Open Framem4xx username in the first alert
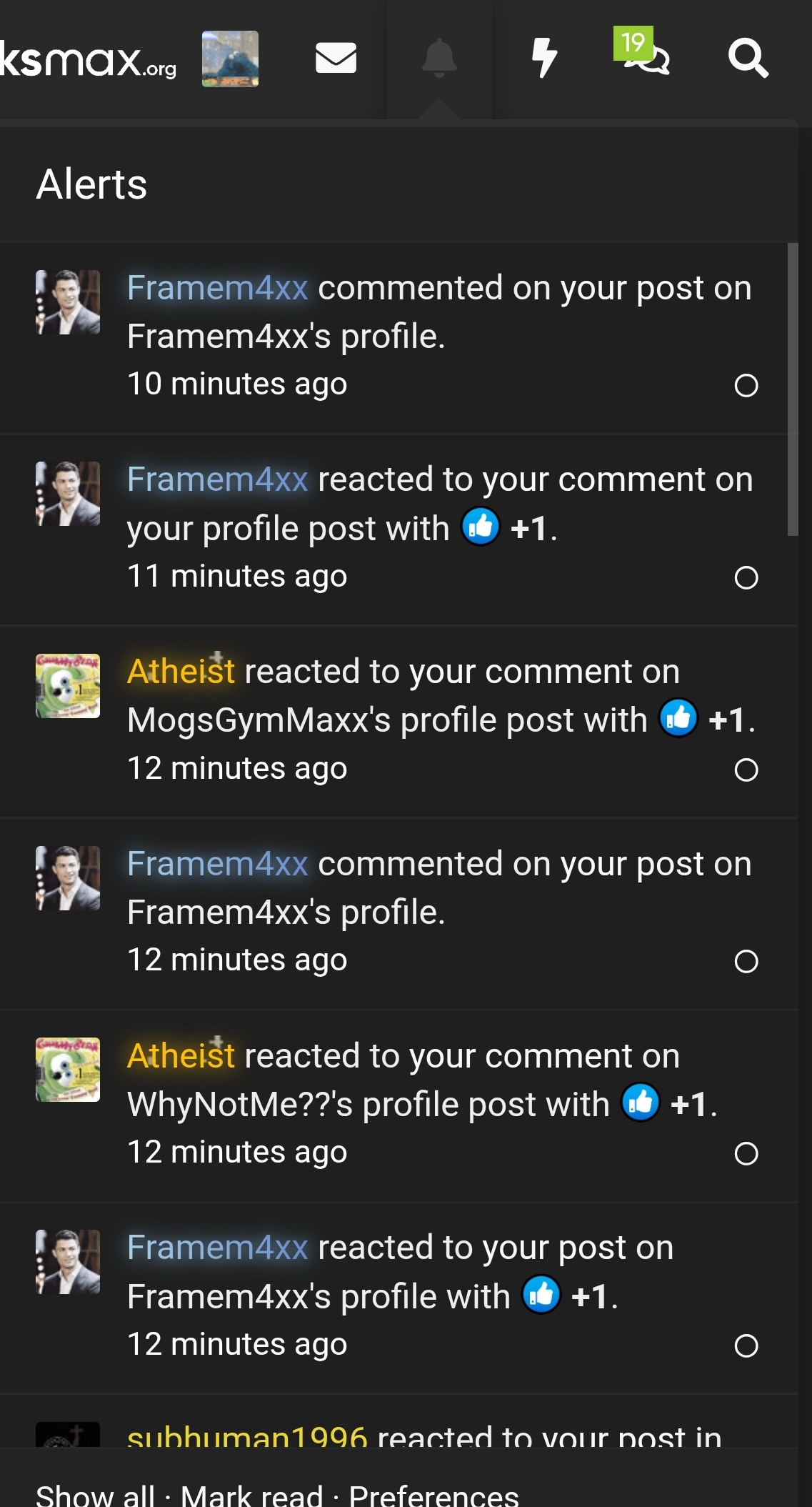 (x=217, y=288)
